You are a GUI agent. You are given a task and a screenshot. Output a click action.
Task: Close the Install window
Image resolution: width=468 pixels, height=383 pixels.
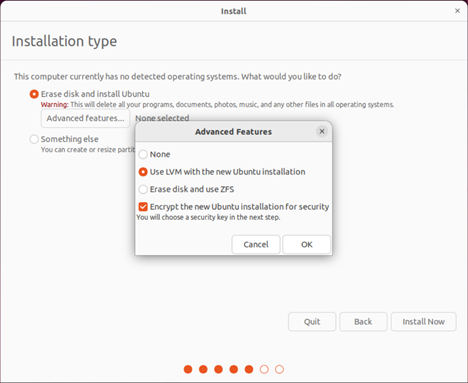(x=458, y=11)
